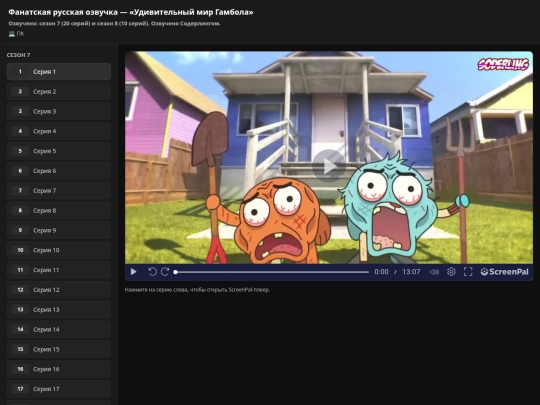Click the computer icon next to ПК
The width and height of the screenshot is (540, 405).
tap(12, 34)
